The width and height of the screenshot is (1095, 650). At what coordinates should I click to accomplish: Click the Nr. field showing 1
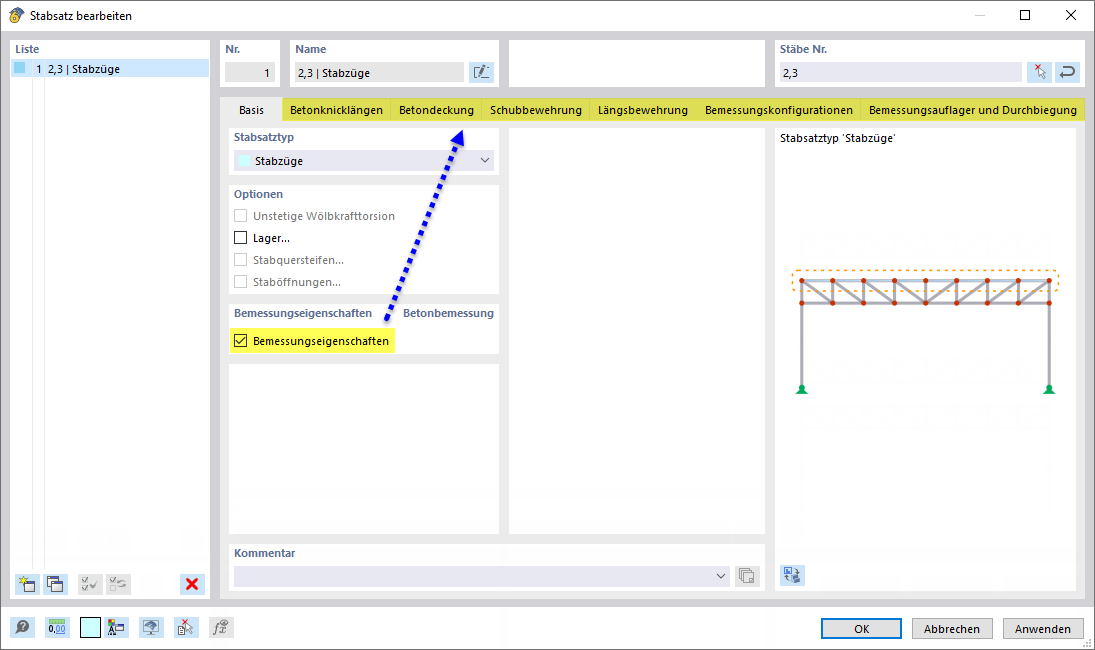pyautogui.click(x=250, y=73)
